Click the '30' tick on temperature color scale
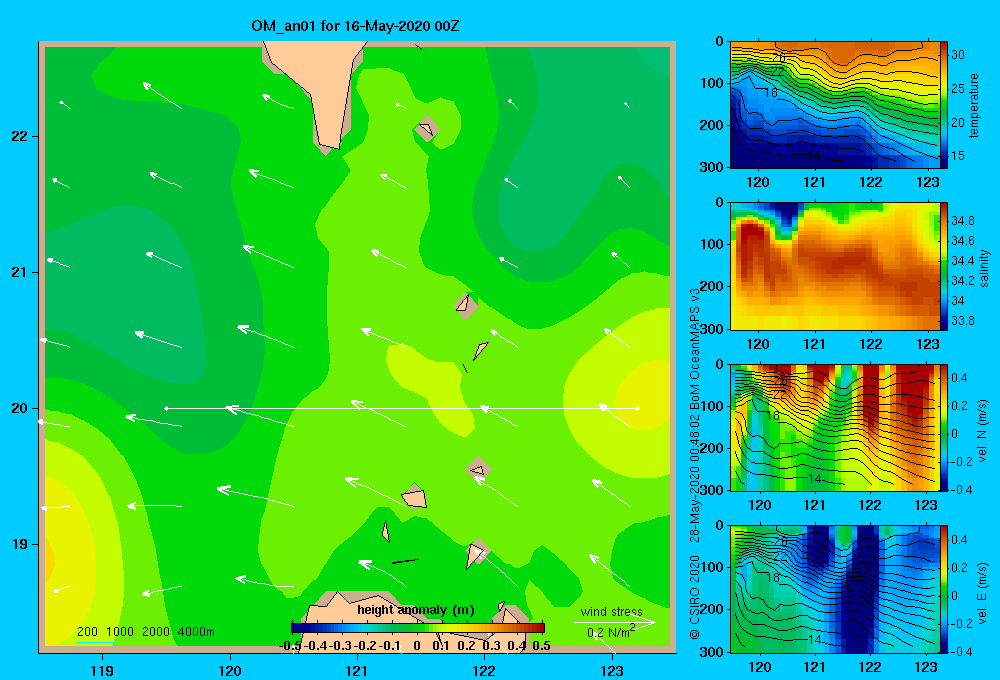Screen dimensions: 1000x680 point(958,55)
